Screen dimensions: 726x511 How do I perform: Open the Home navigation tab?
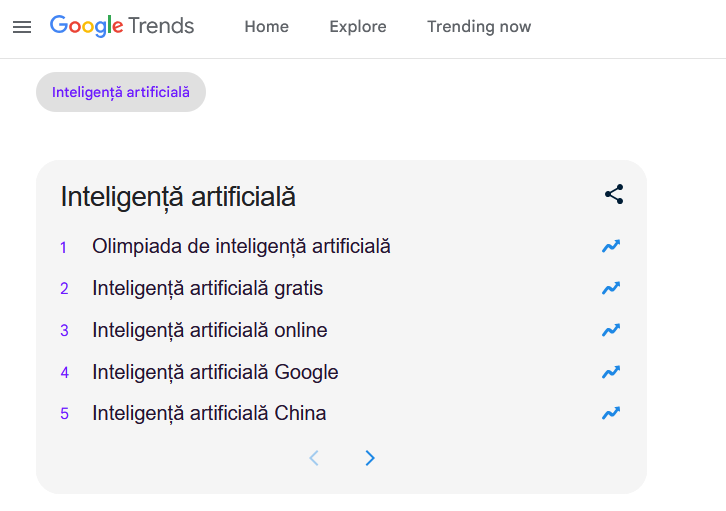click(266, 27)
